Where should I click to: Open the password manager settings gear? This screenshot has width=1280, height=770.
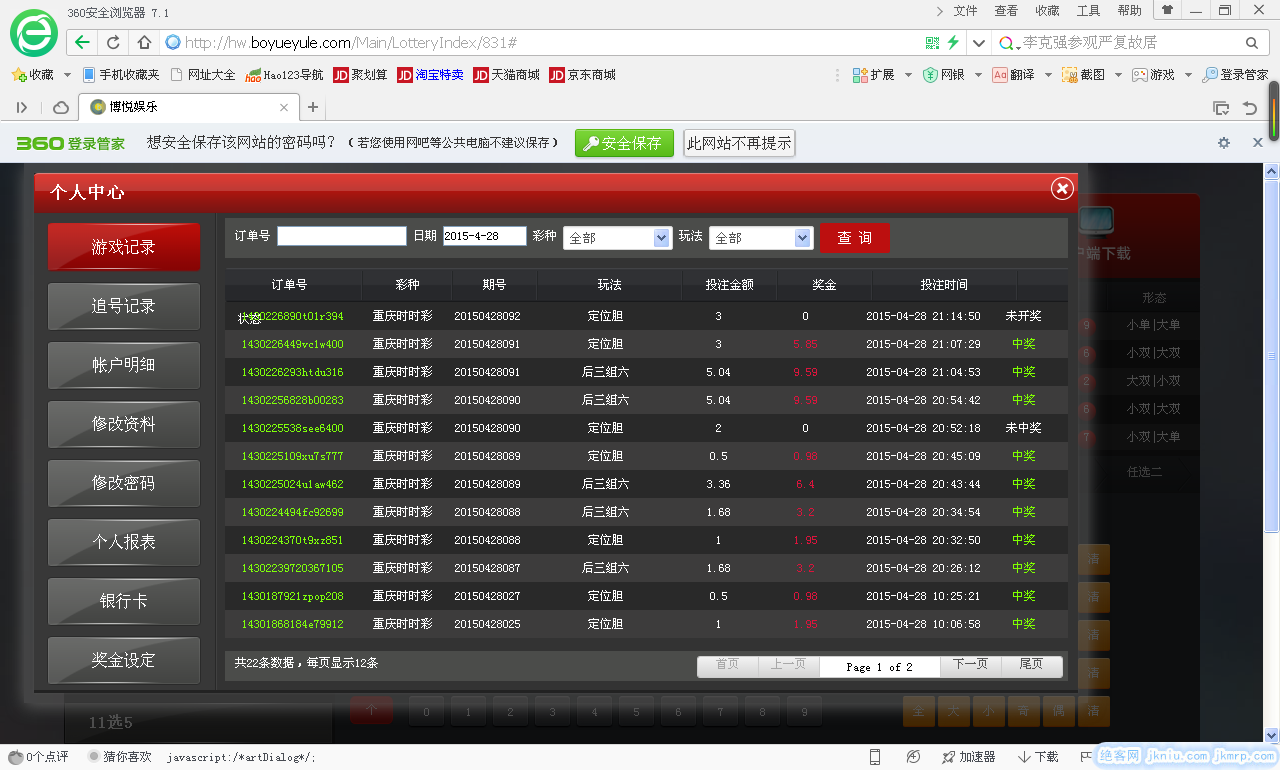coord(1223,143)
